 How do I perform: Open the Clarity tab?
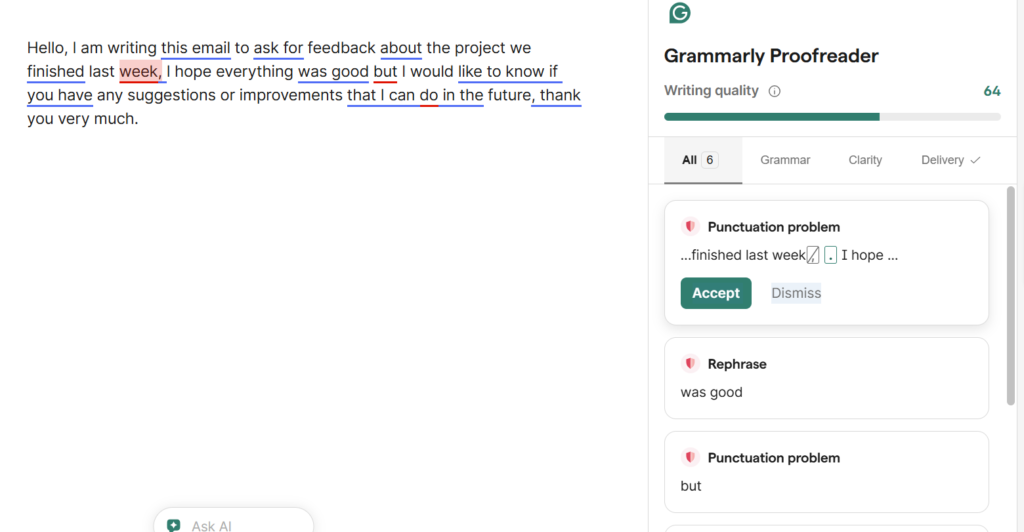[865, 160]
